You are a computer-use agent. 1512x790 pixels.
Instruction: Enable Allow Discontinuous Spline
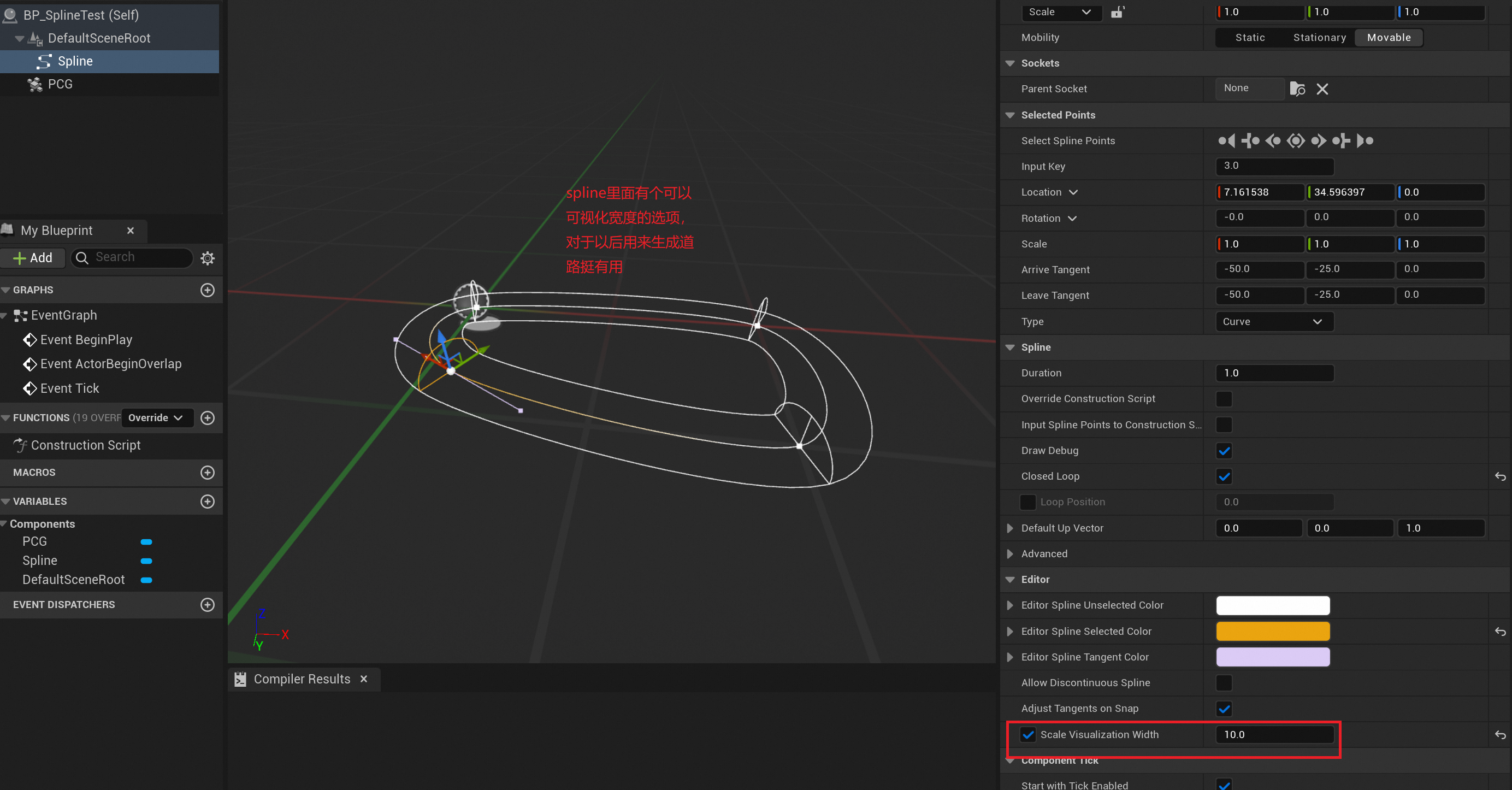tap(1224, 682)
